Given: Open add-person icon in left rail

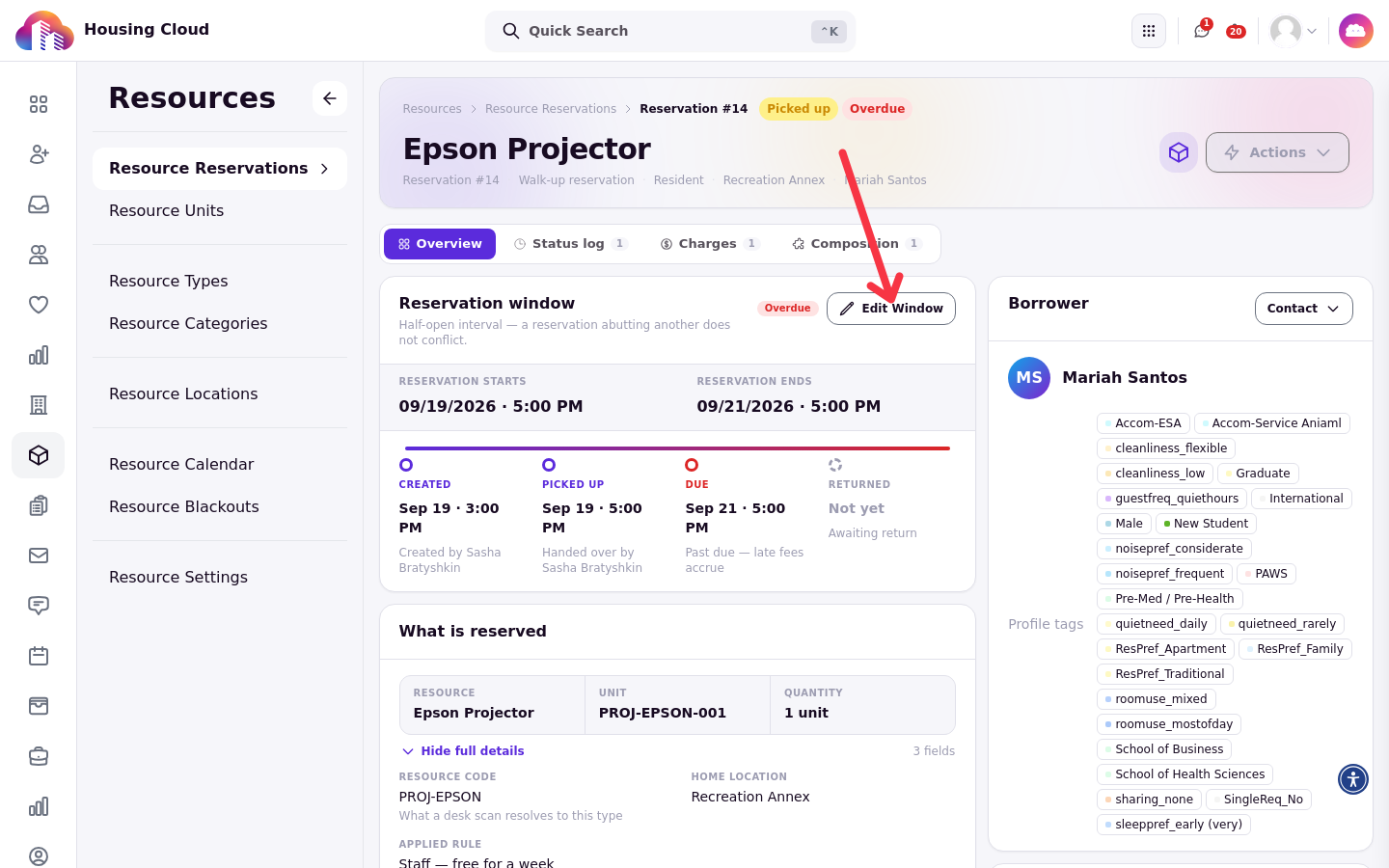Looking at the screenshot, I should point(39,154).
